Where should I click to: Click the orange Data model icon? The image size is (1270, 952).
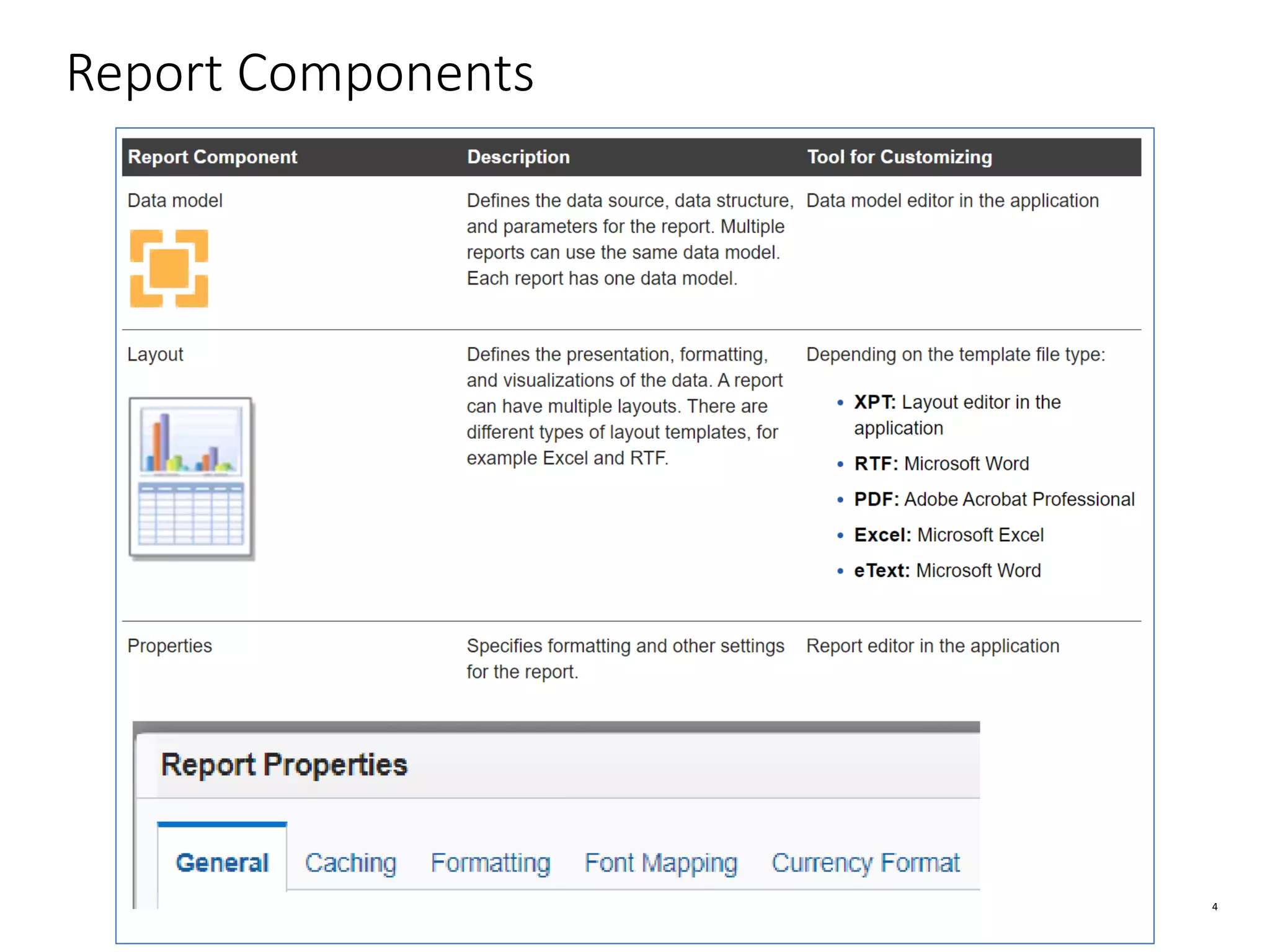tap(169, 268)
